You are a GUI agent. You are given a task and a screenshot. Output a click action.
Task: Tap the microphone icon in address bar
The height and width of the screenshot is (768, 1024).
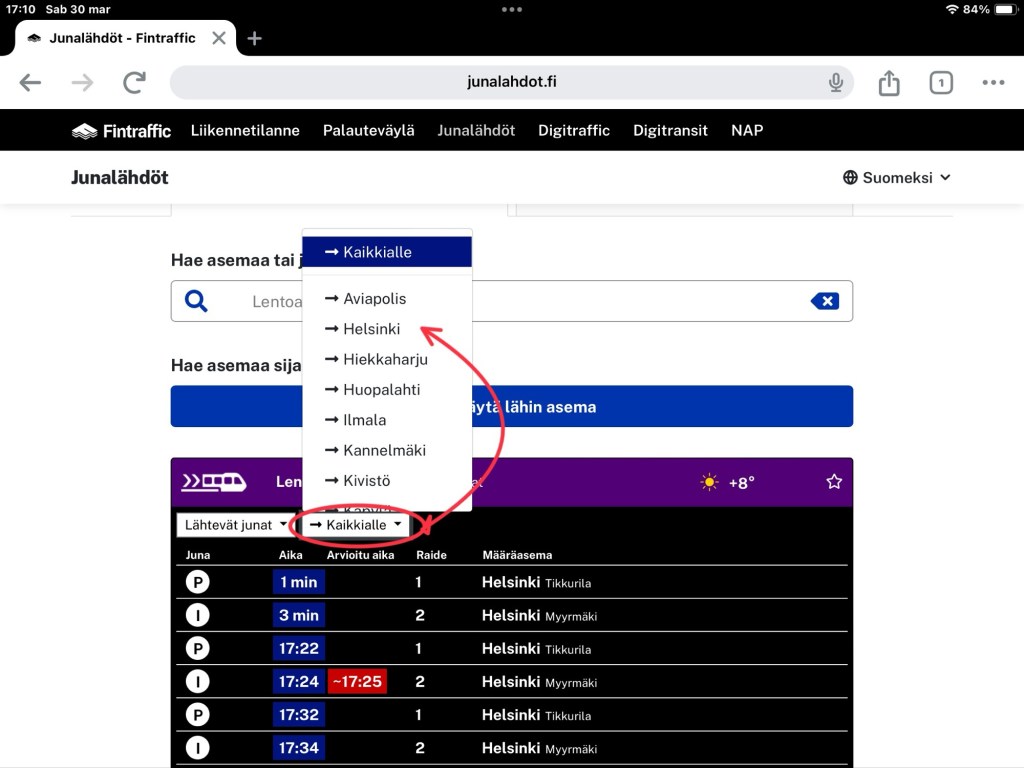(x=836, y=83)
